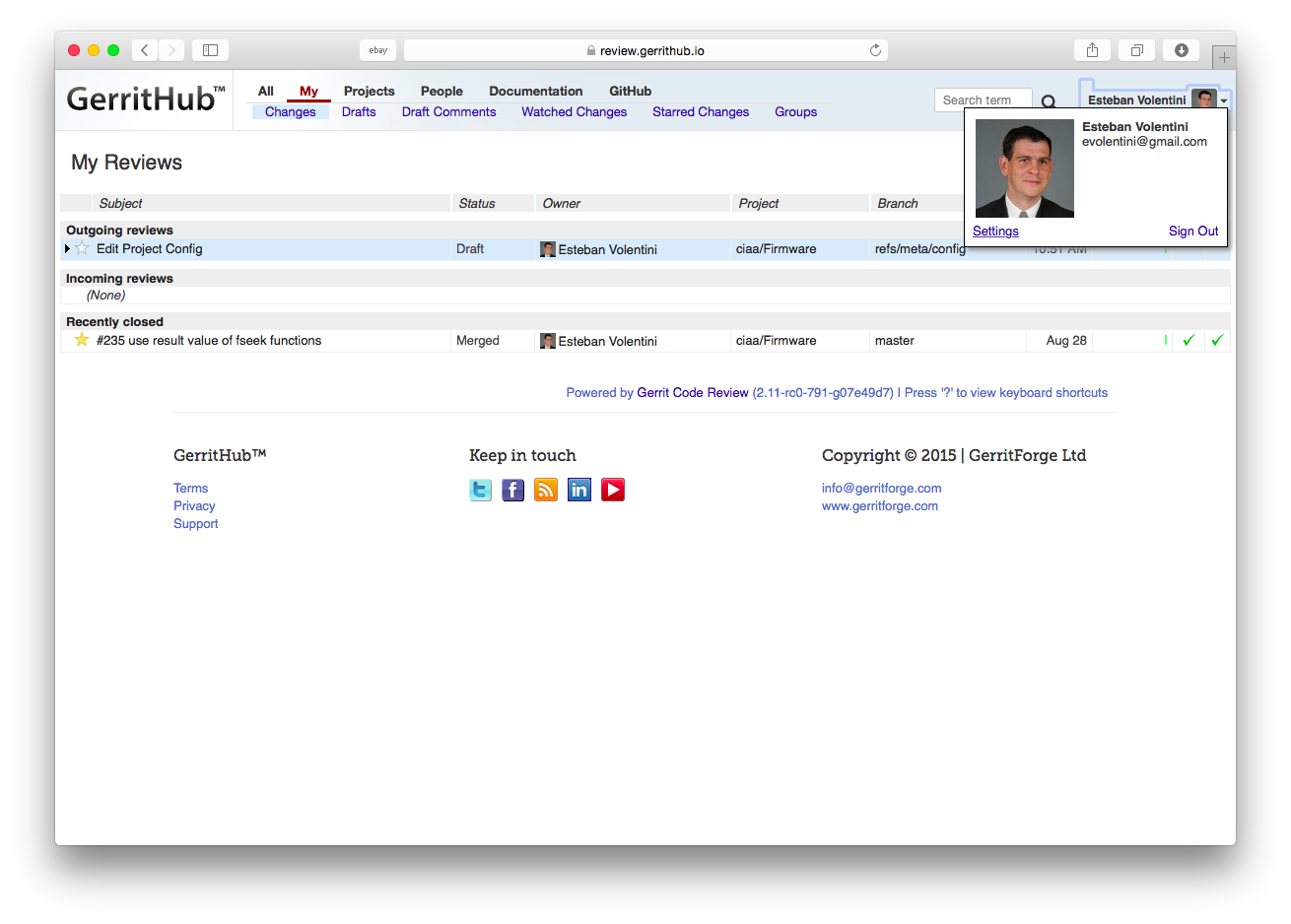The width and height of the screenshot is (1291, 924).
Task: Visit www.gerritforge.com link
Action: pyautogui.click(x=880, y=506)
